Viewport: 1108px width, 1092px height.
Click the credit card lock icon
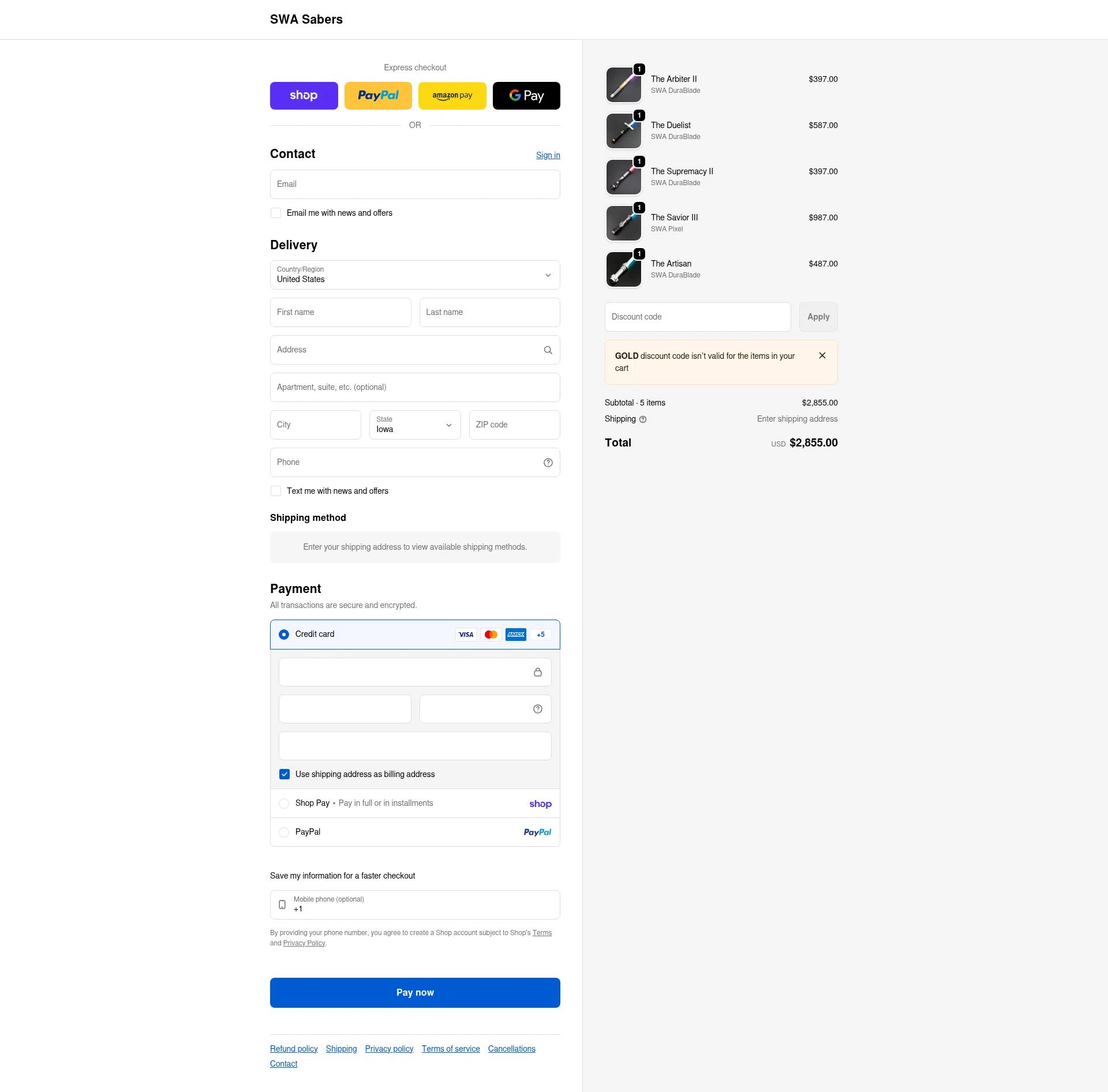[538, 672]
